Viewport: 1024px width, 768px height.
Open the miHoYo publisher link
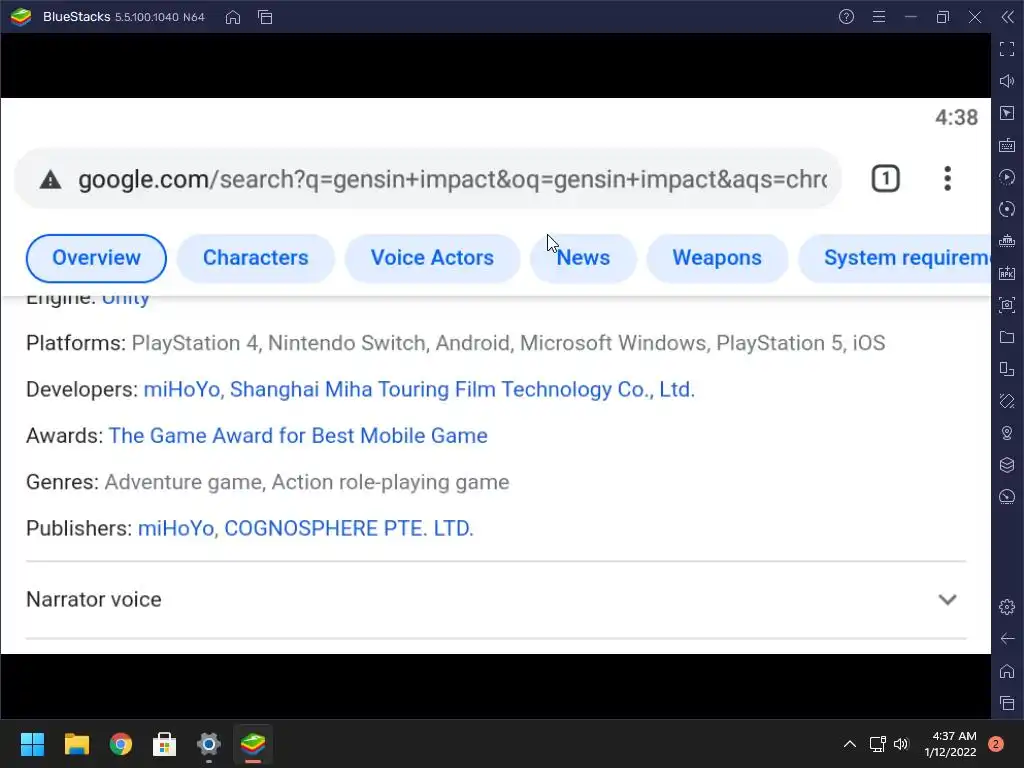[x=176, y=528]
